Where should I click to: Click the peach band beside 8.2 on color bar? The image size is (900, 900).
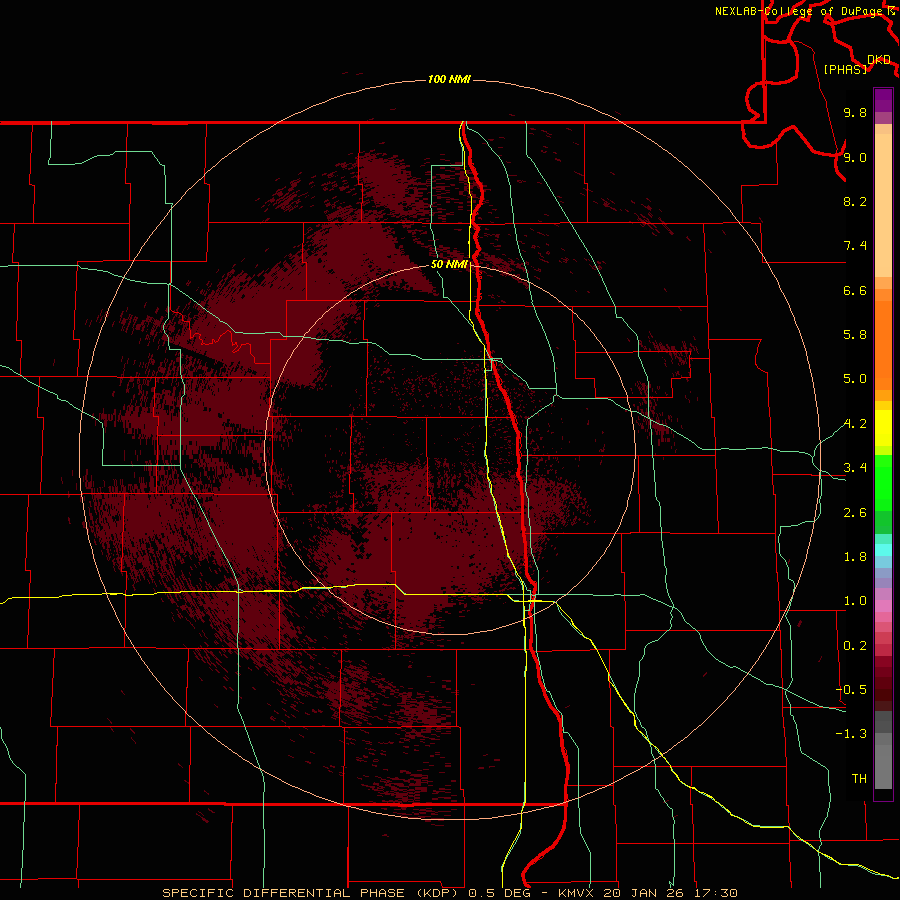(x=883, y=205)
